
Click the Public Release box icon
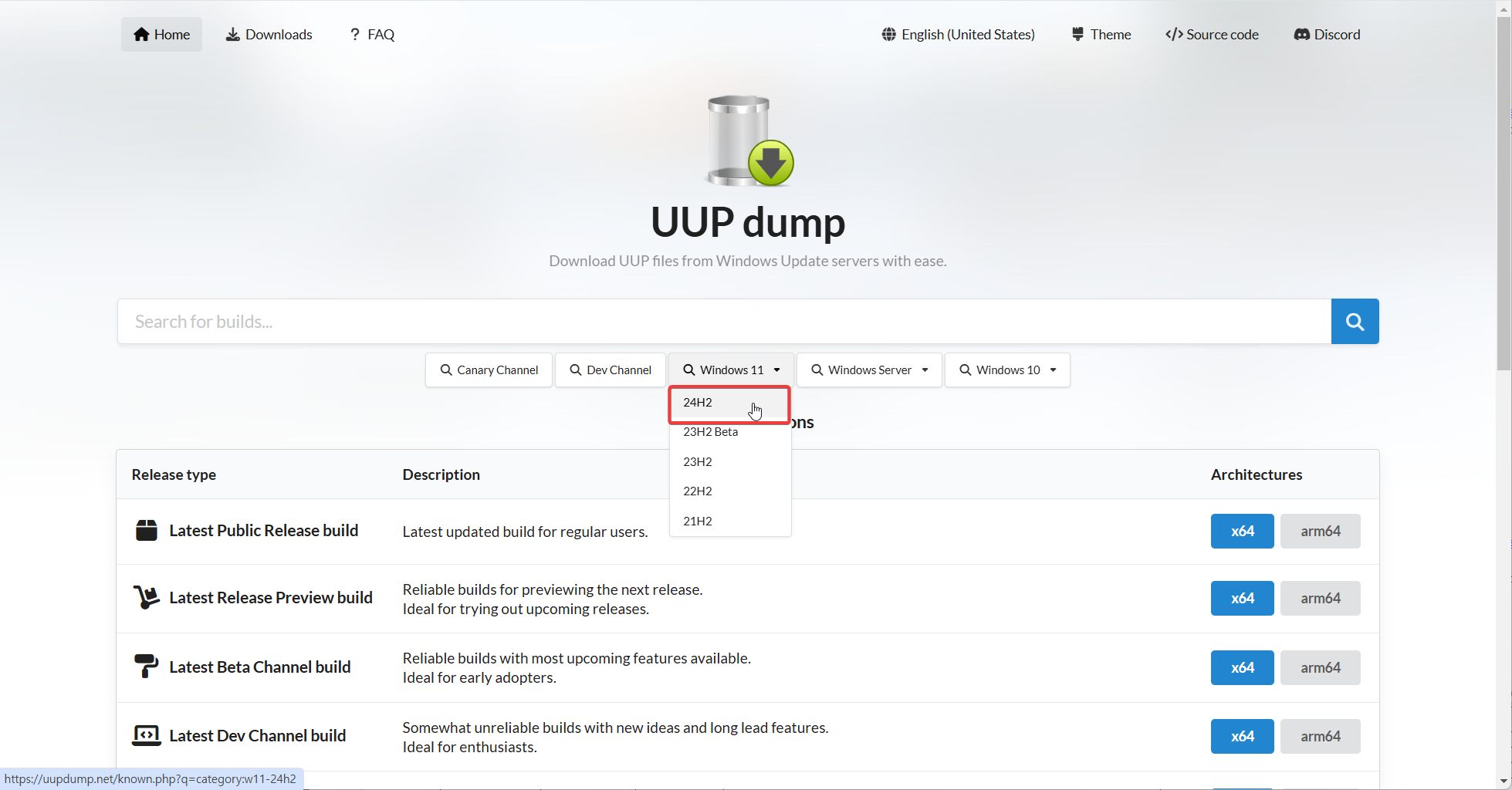[x=147, y=531]
